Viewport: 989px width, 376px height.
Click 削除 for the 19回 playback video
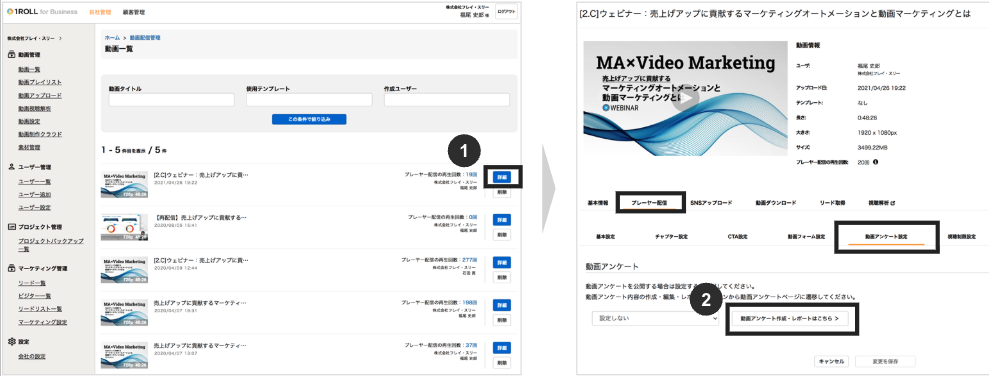point(502,192)
